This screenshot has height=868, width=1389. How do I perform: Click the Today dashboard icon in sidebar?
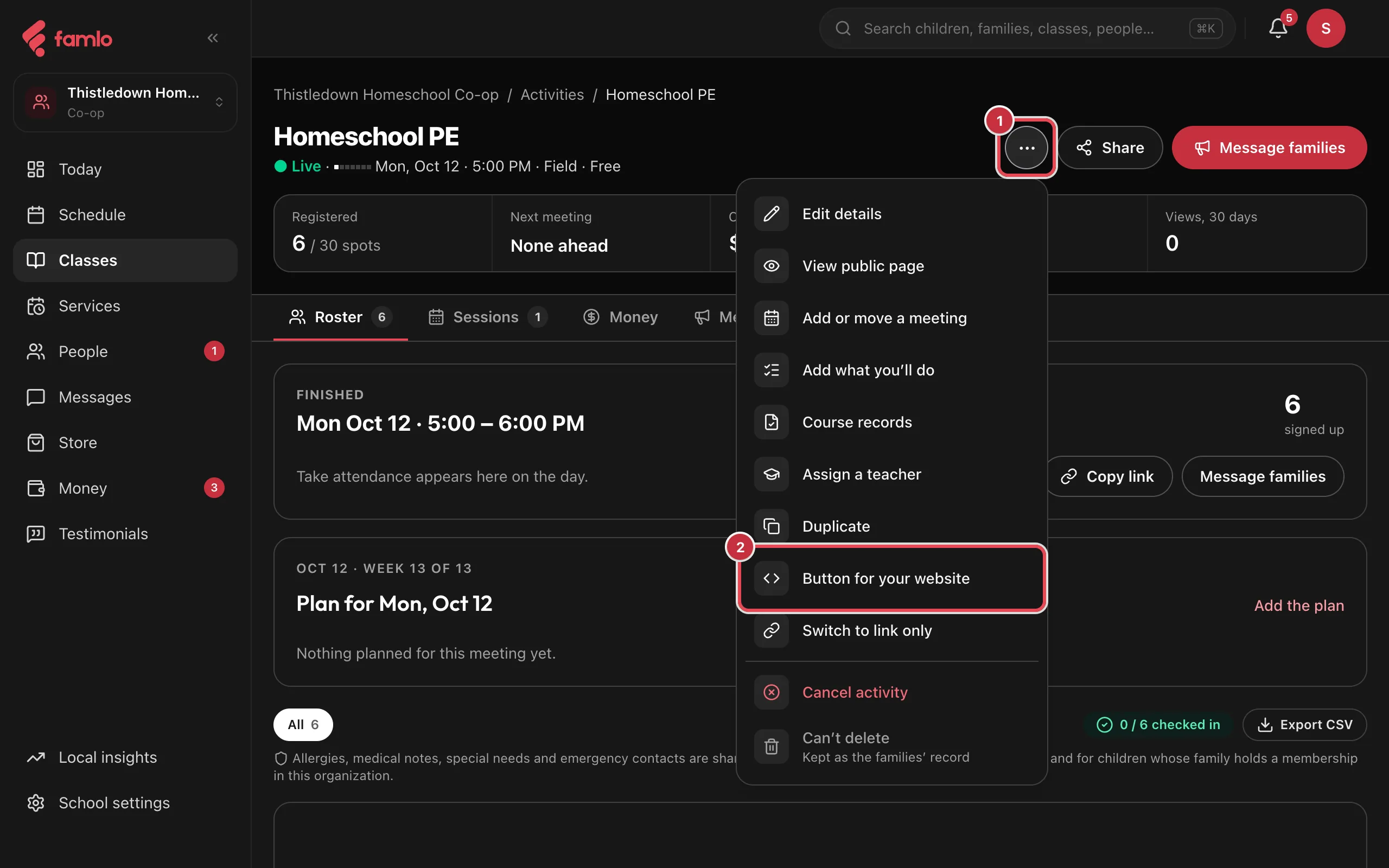tap(36, 169)
